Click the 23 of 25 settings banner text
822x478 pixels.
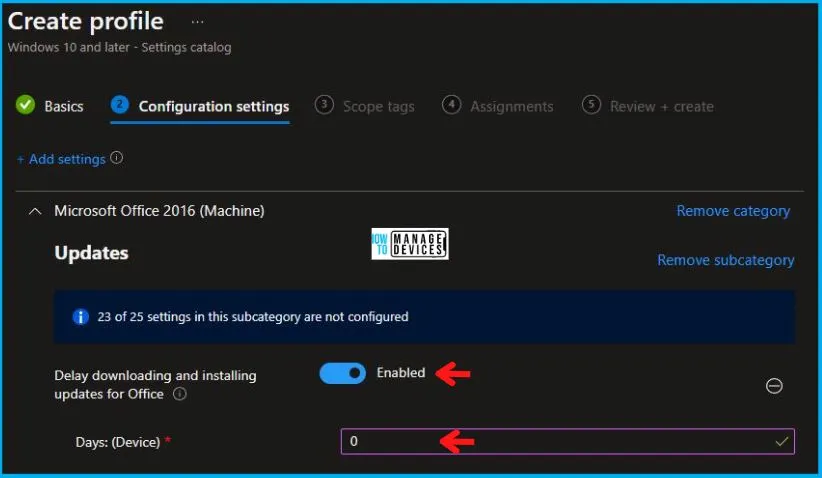[x=253, y=317]
